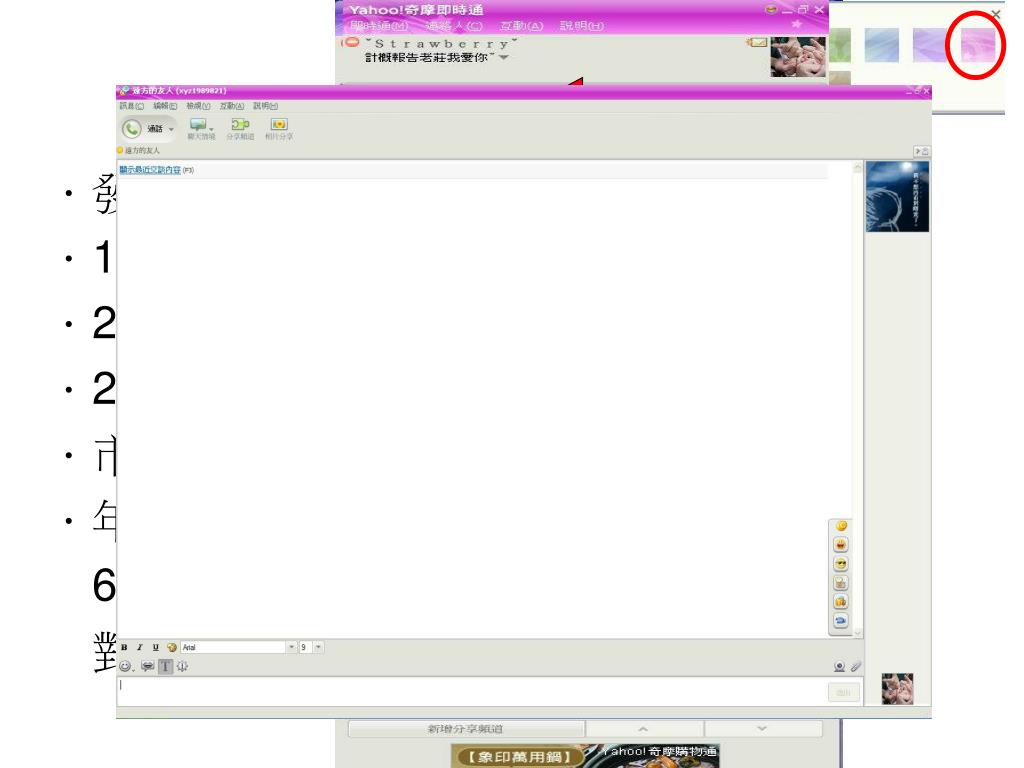Open the smiley emoticon picker
The image size is (1024, 768).
point(126,666)
